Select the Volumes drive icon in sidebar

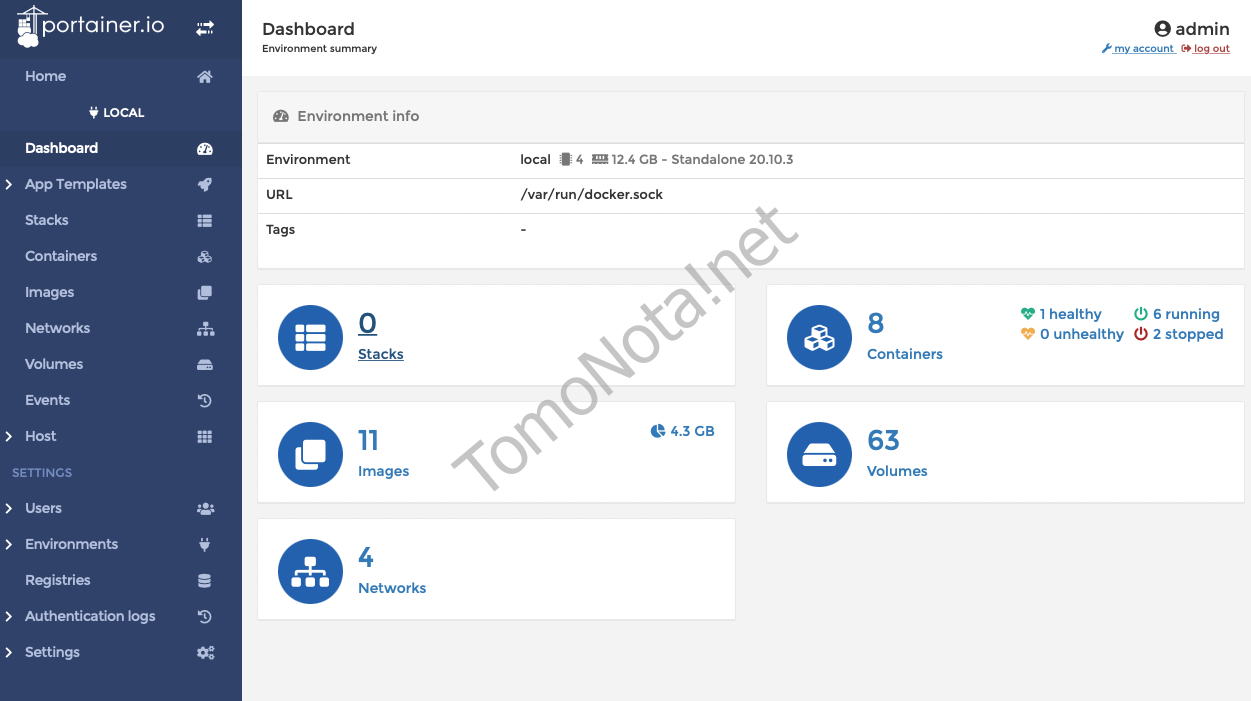(205, 364)
